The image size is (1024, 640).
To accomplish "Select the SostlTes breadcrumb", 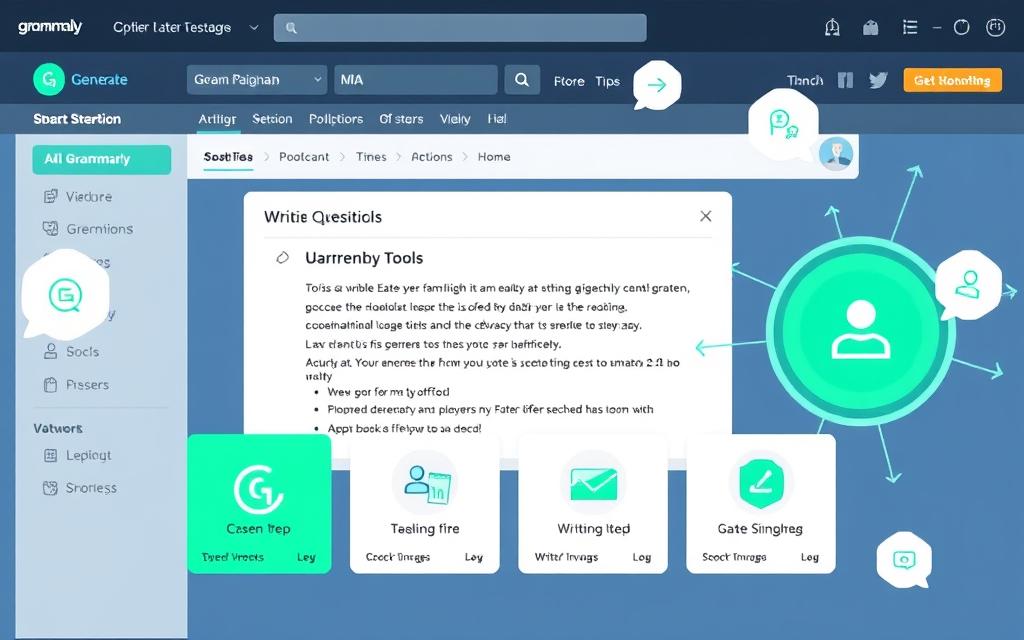I will 228,157.
